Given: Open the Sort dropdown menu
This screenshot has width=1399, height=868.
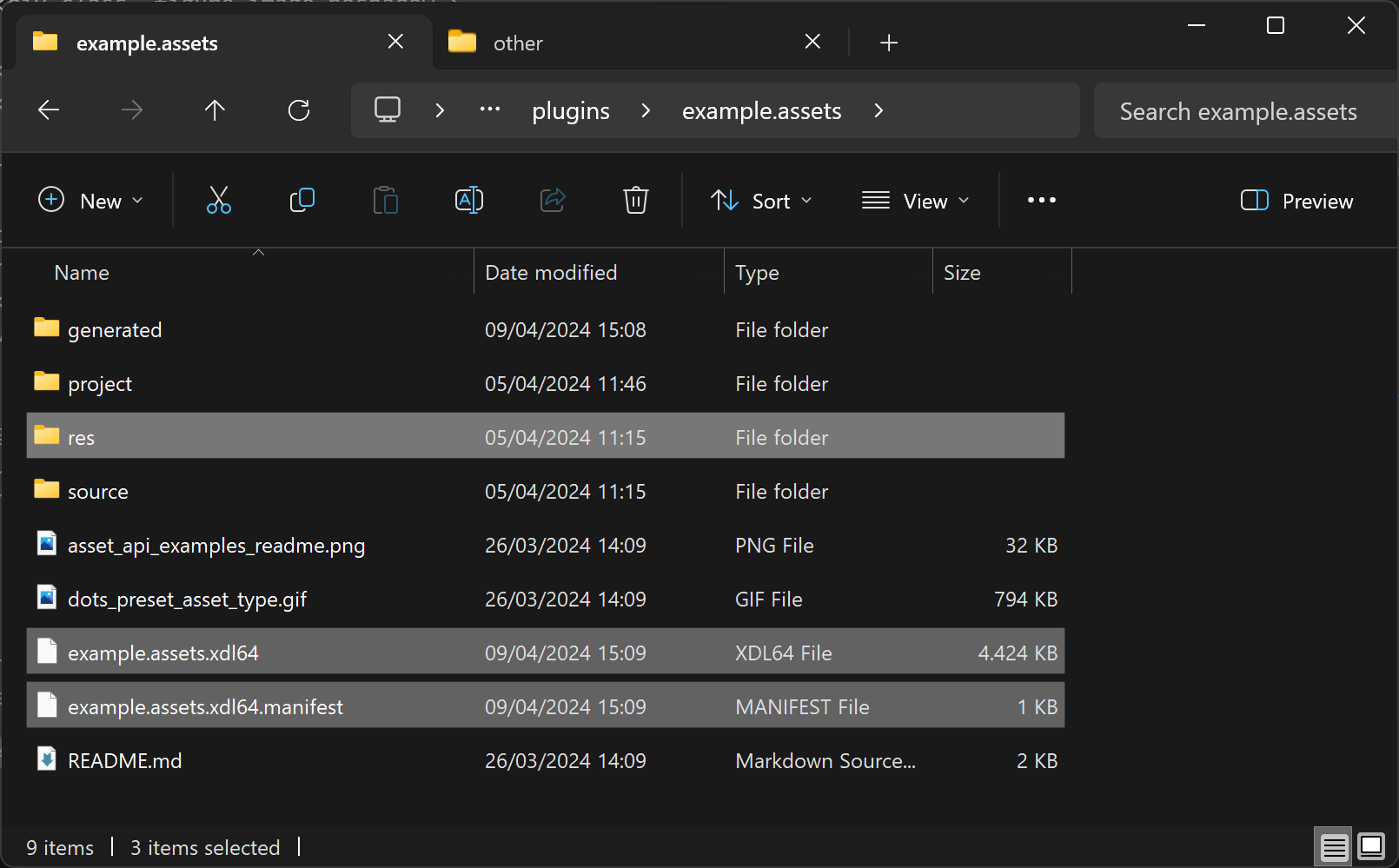Looking at the screenshot, I should pyautogui.click(x=761, y=201).
